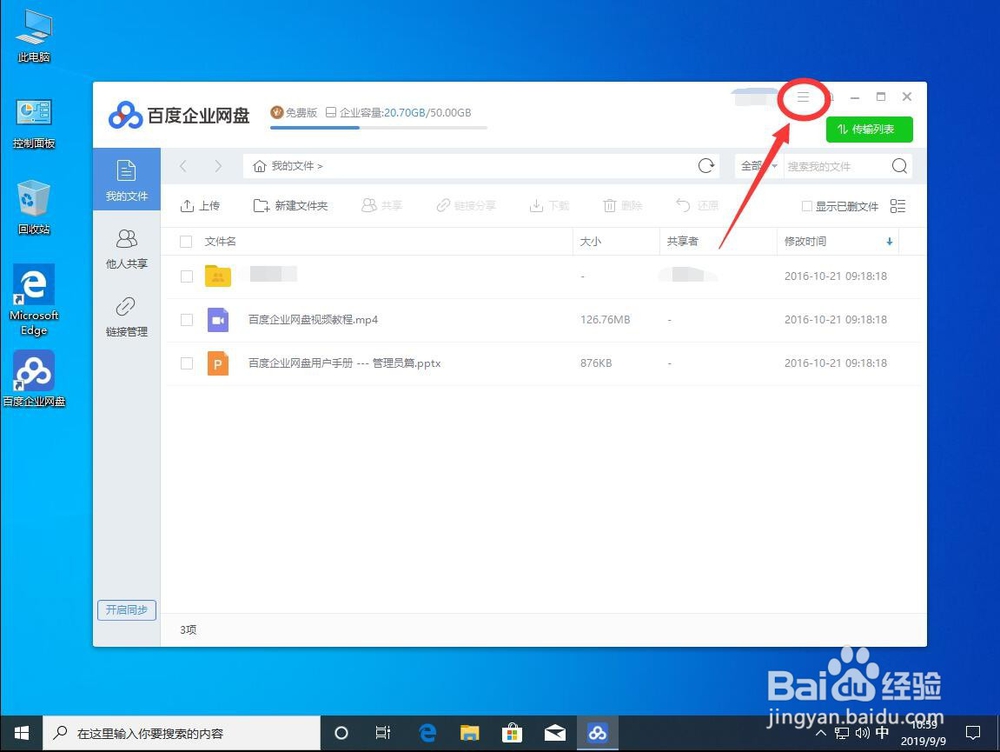Select the 我的文件 sidebar icon
This screenshot has width=1000, height=752.
[x=126, y=180]
